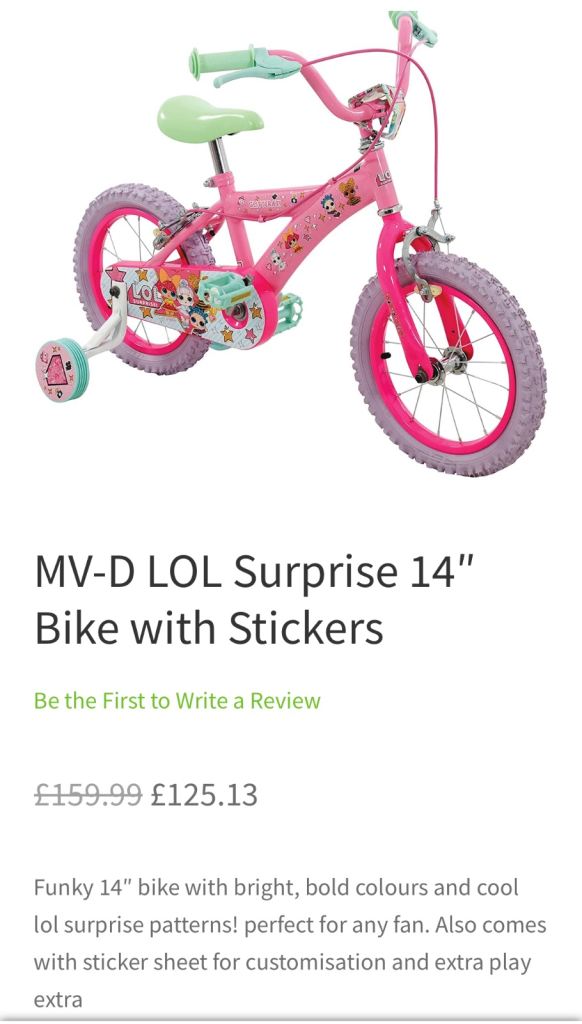This screenshot has width=582, height=1024.
Task: Open the pink bike product image
Action: (x=291, y=243)
